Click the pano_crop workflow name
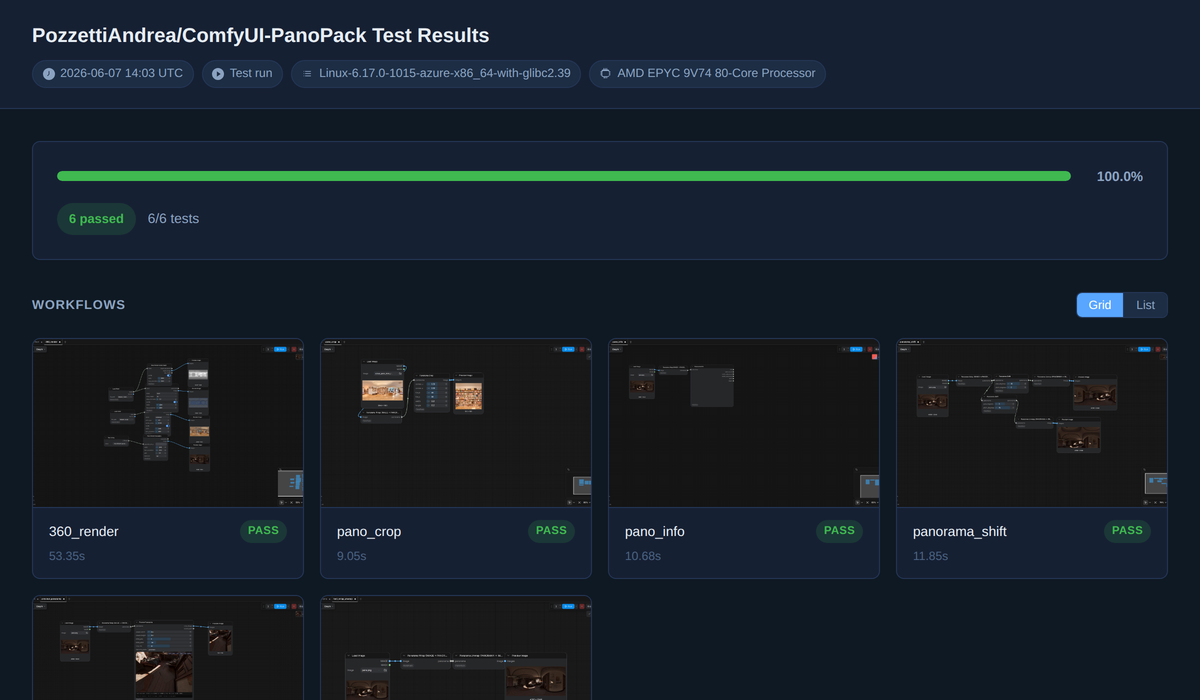This screenshot has height=700, width=1200. 369,532
